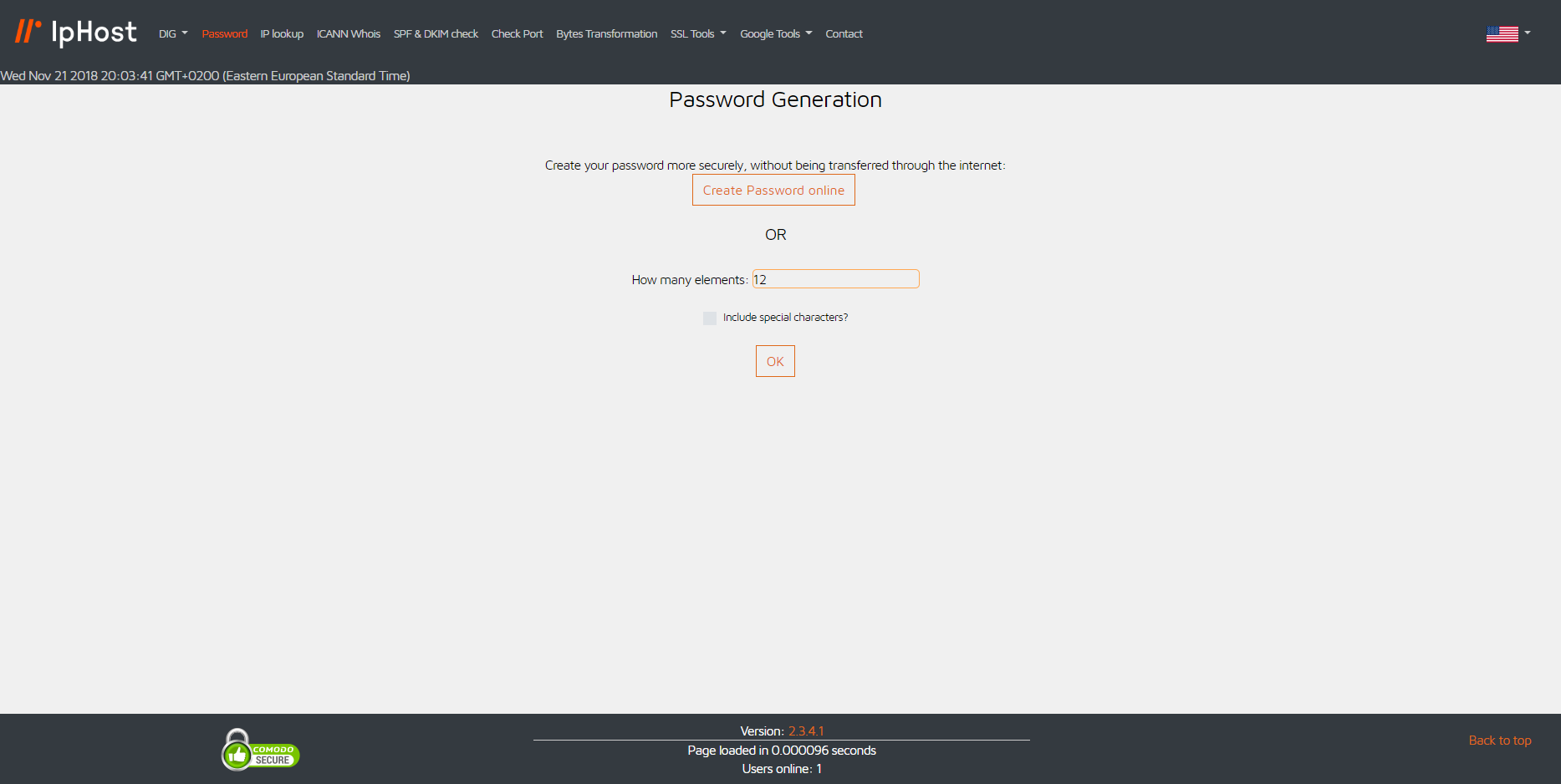Focus the How many elements field
Image resolution: width=1561 pixels, height=784 pixels.
835,279
